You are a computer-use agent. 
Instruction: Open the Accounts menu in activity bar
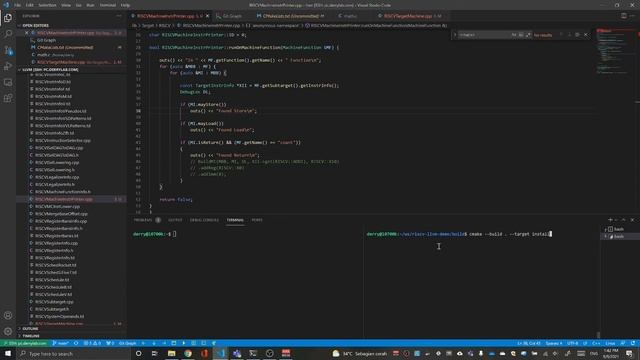tap(8, 315)
